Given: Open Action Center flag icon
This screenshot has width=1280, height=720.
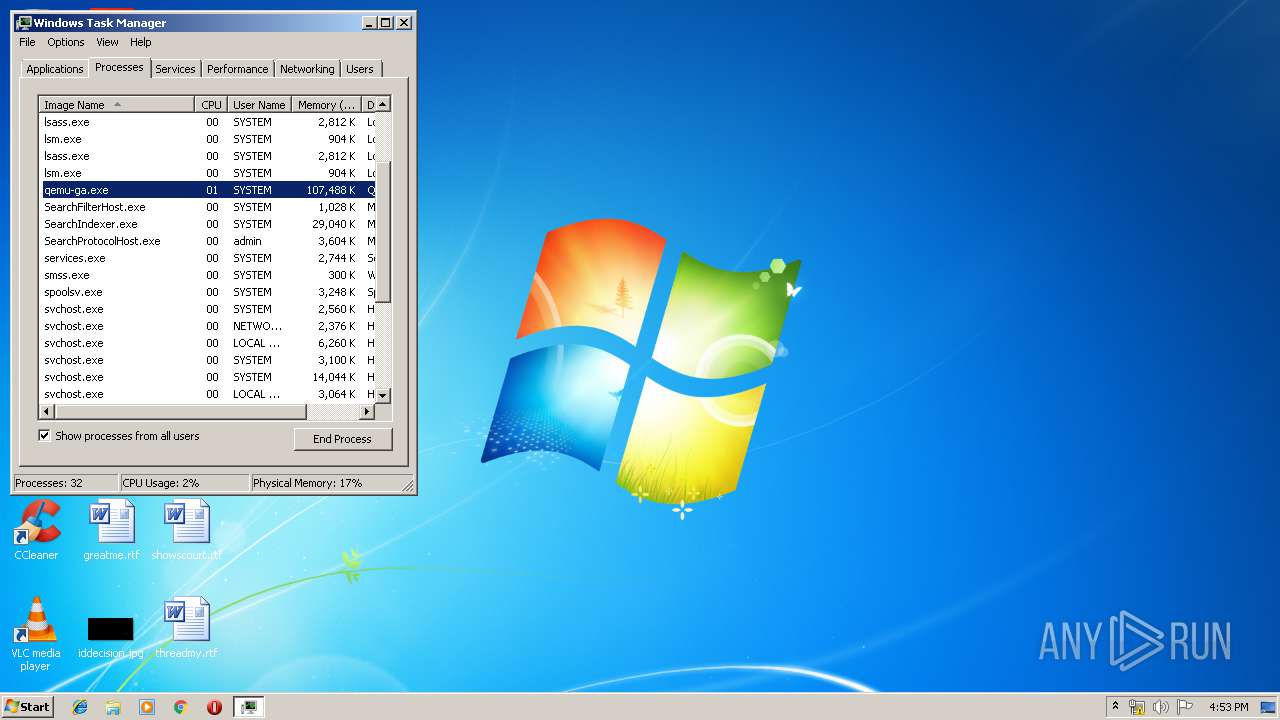Looking at the screenshot, I should pyautogui.click(x=1185, y=707).
